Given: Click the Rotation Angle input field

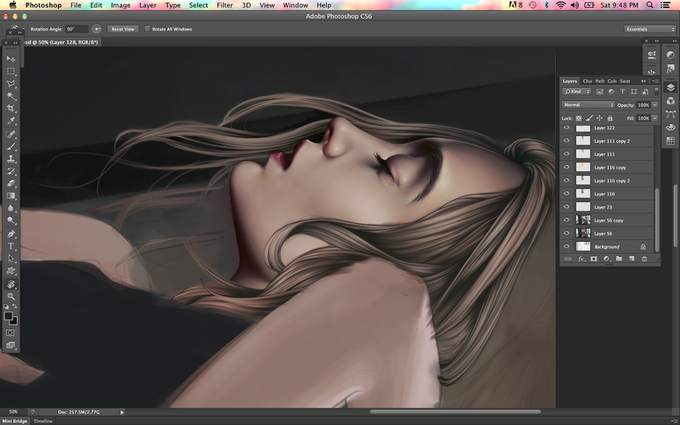Looking at the screenshot, I should (x=76, y=29).
